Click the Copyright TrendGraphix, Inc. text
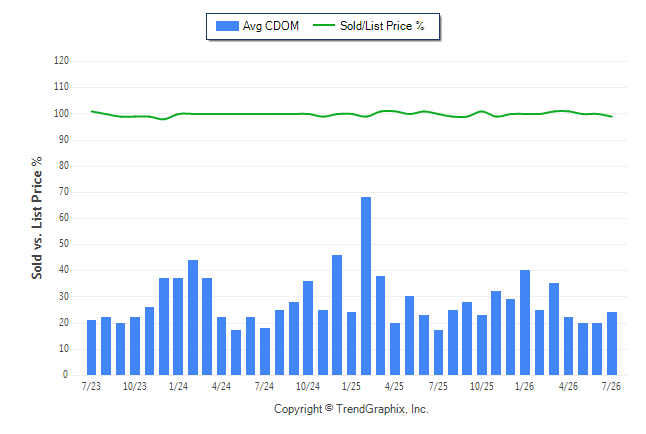646x434 pixels. [x=351, y=409]
